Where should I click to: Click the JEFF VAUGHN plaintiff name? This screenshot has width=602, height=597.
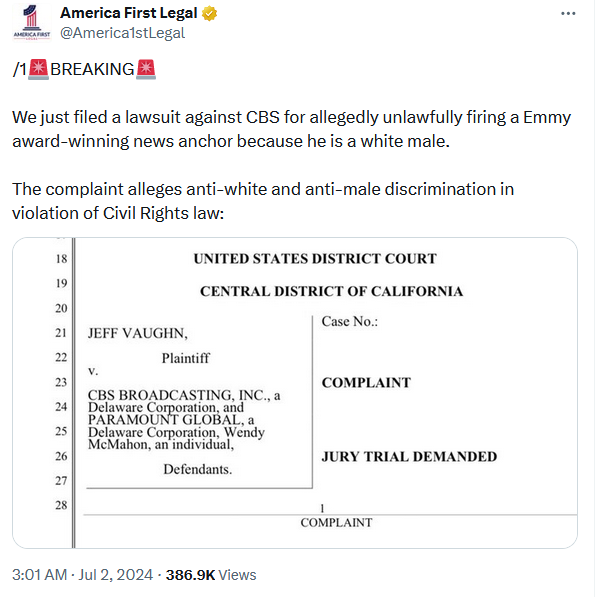coord(138,333)
